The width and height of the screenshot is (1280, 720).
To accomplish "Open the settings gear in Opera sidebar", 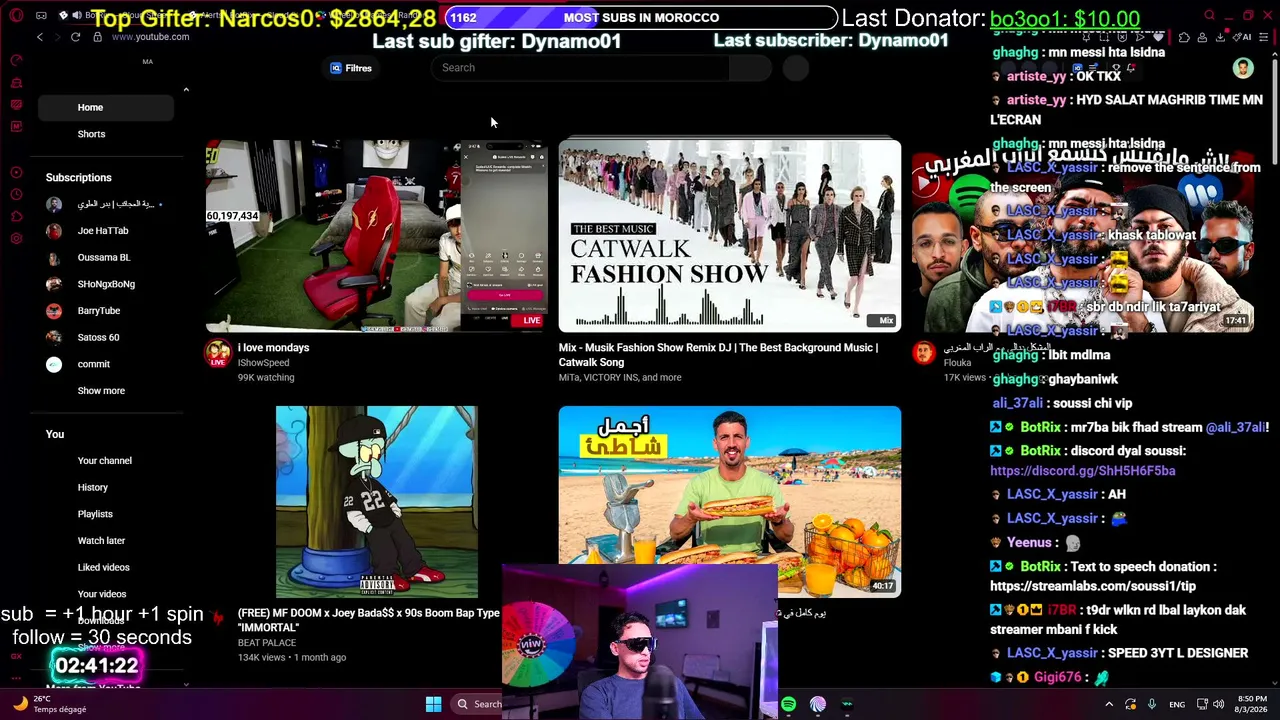I will click(x=16, y=238).
